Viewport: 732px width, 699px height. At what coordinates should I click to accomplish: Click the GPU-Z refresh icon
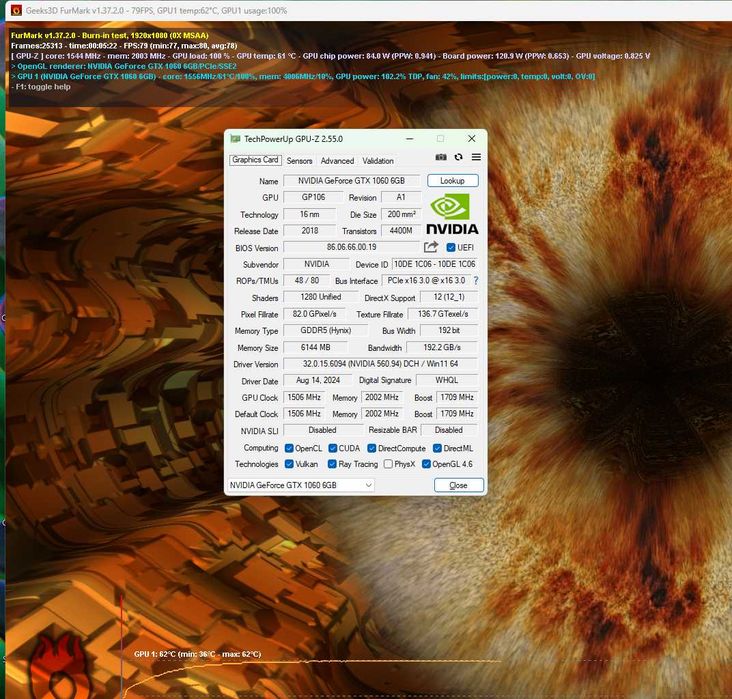(x=458, y=157)
